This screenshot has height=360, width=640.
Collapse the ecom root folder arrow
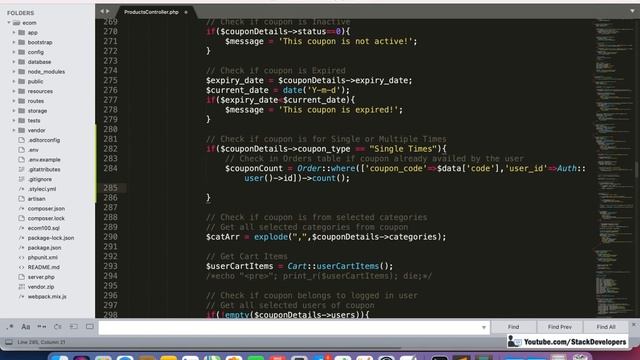(x=9, y=23)
